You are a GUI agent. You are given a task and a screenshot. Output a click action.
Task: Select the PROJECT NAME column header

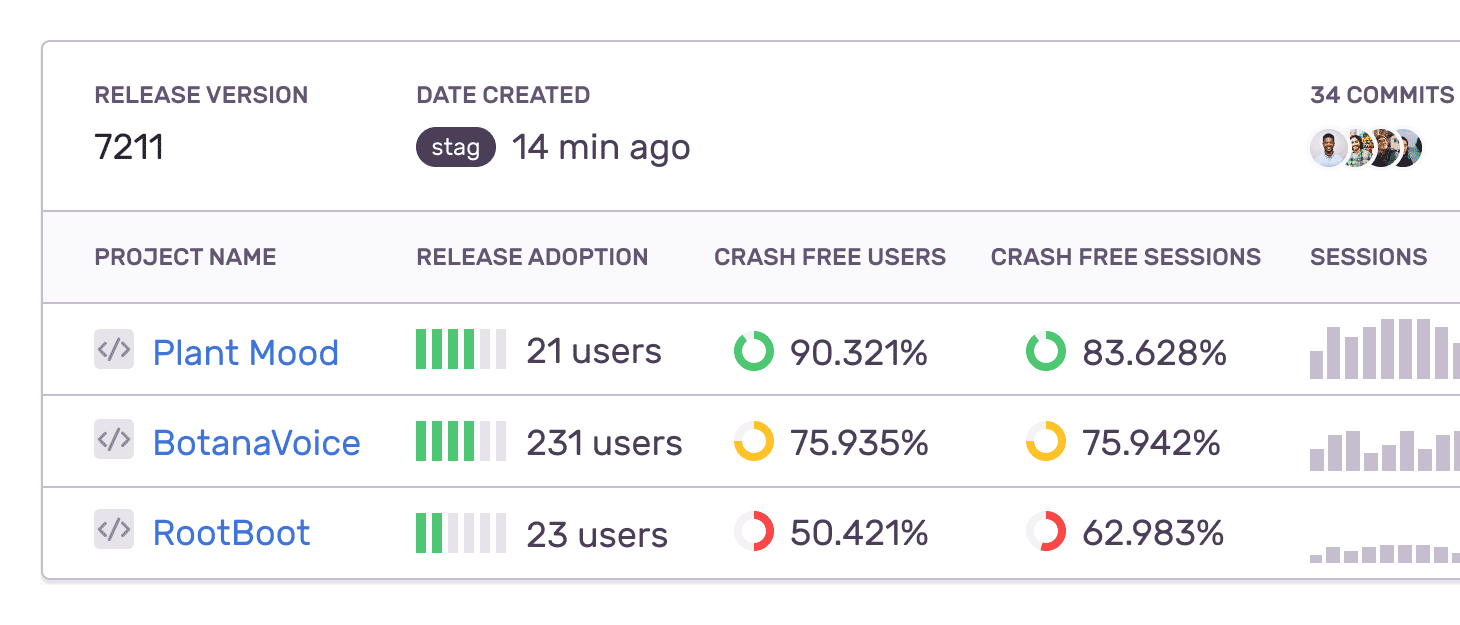coord(185,257)
